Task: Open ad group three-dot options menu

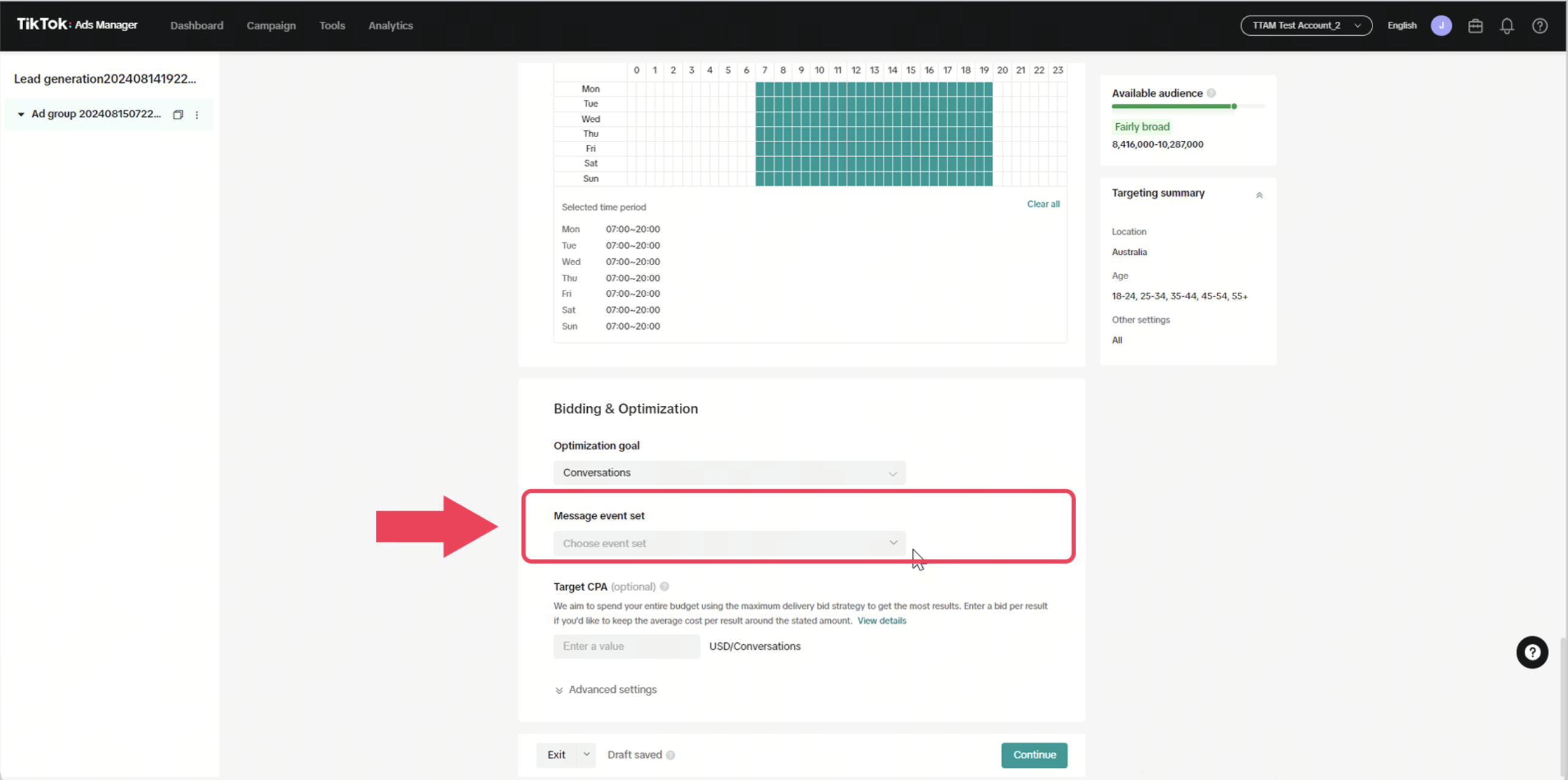Action: (197, 115)
